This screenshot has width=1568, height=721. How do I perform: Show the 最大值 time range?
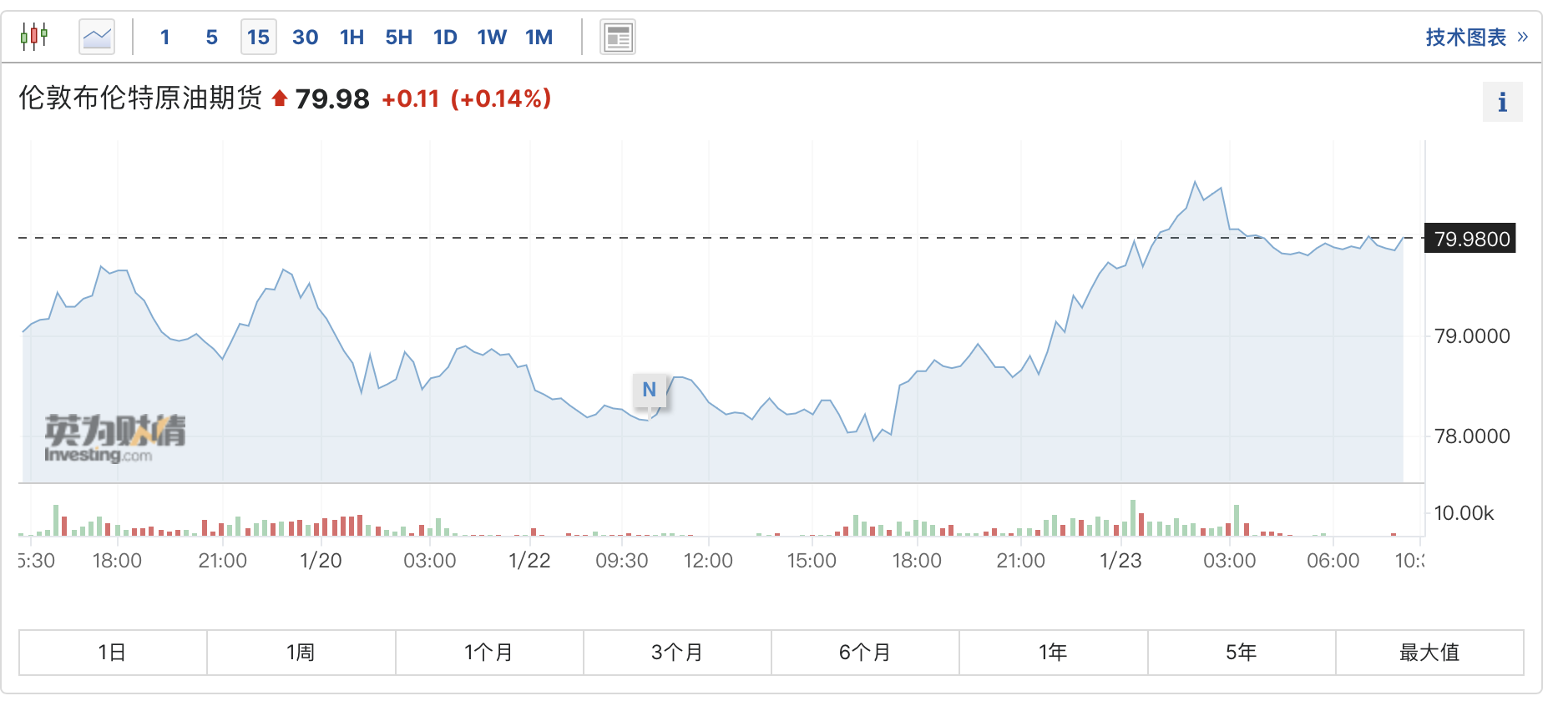[x=1429, y=652]
